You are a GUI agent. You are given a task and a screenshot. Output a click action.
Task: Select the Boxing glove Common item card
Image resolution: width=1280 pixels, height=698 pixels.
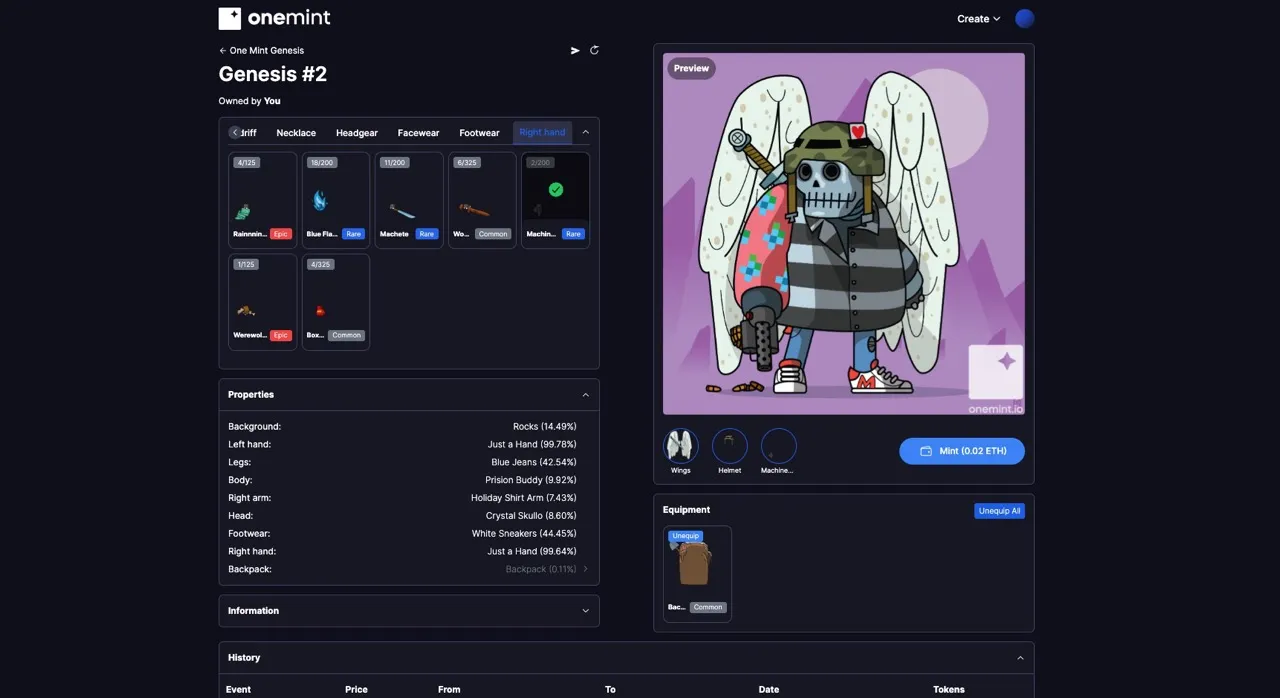[335, 302]
